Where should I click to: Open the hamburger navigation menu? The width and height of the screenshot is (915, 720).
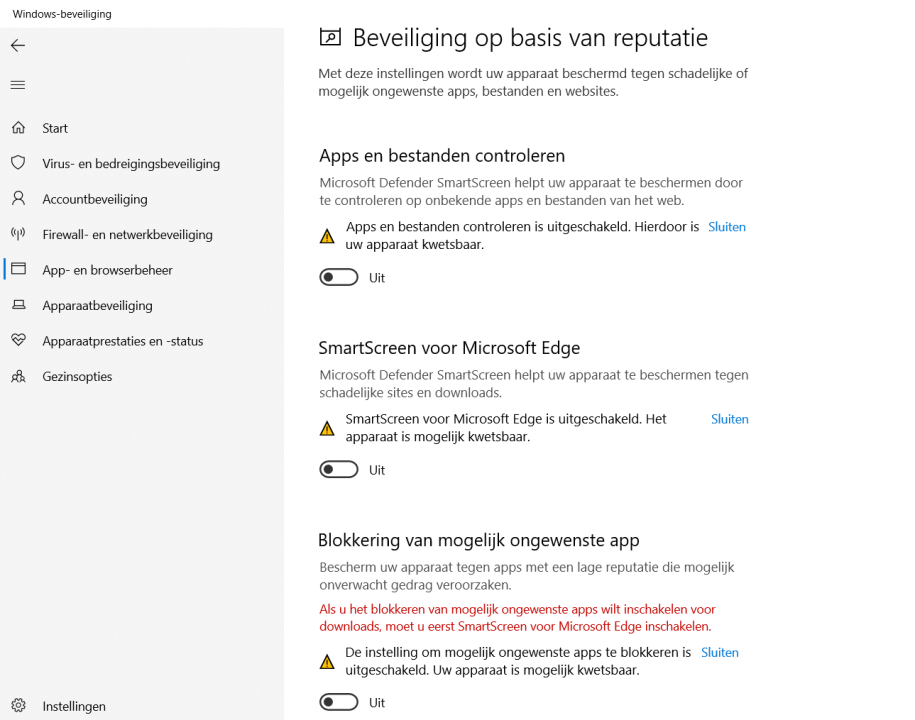coord(18,85)
